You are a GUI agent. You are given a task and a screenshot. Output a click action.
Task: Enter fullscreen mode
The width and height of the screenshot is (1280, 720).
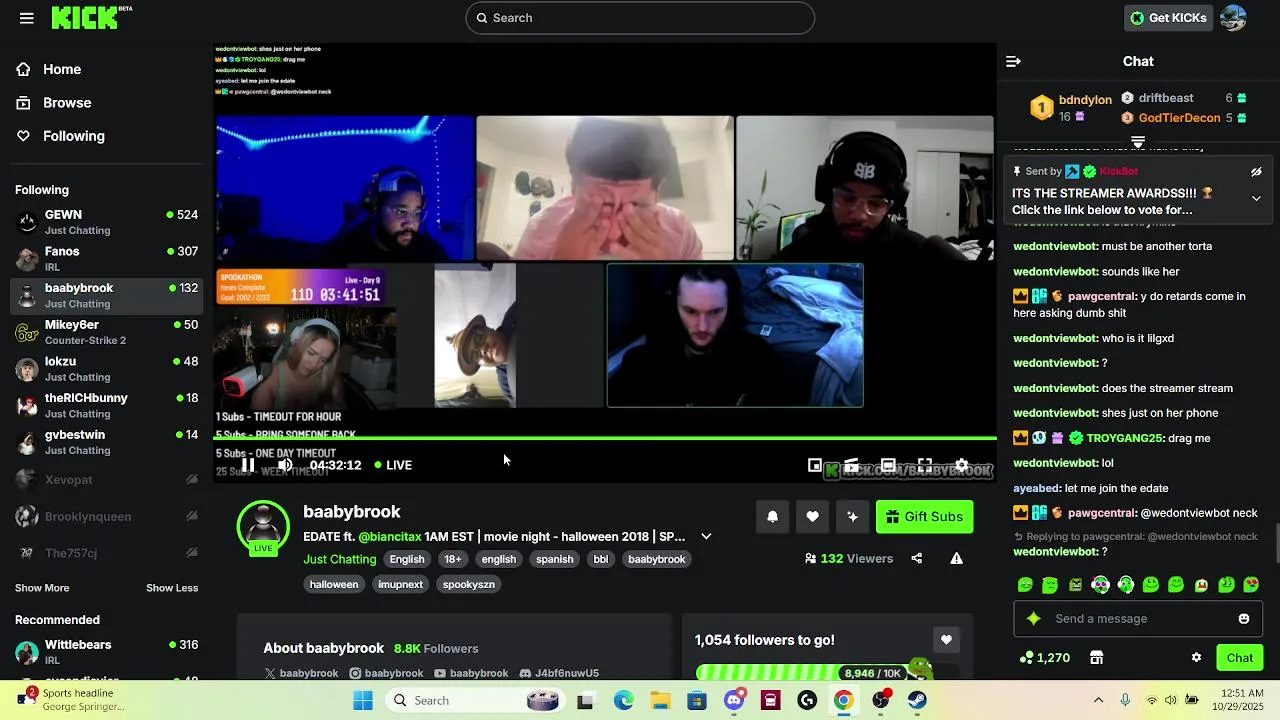pos(925,466)
